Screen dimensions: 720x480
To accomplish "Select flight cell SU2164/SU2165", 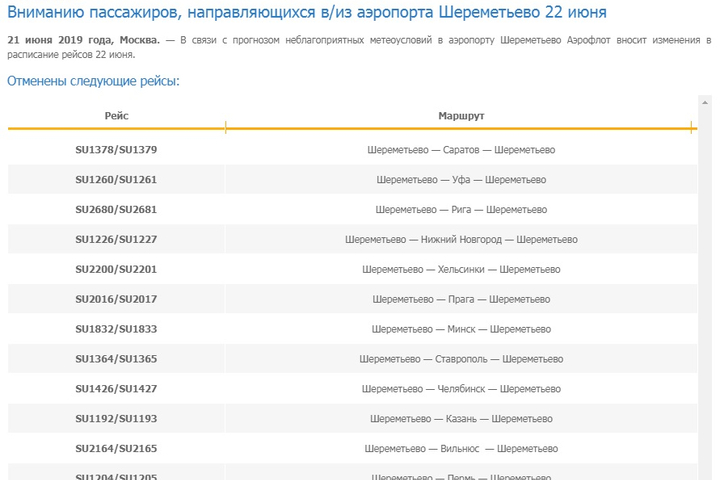I will click(116, 448).
